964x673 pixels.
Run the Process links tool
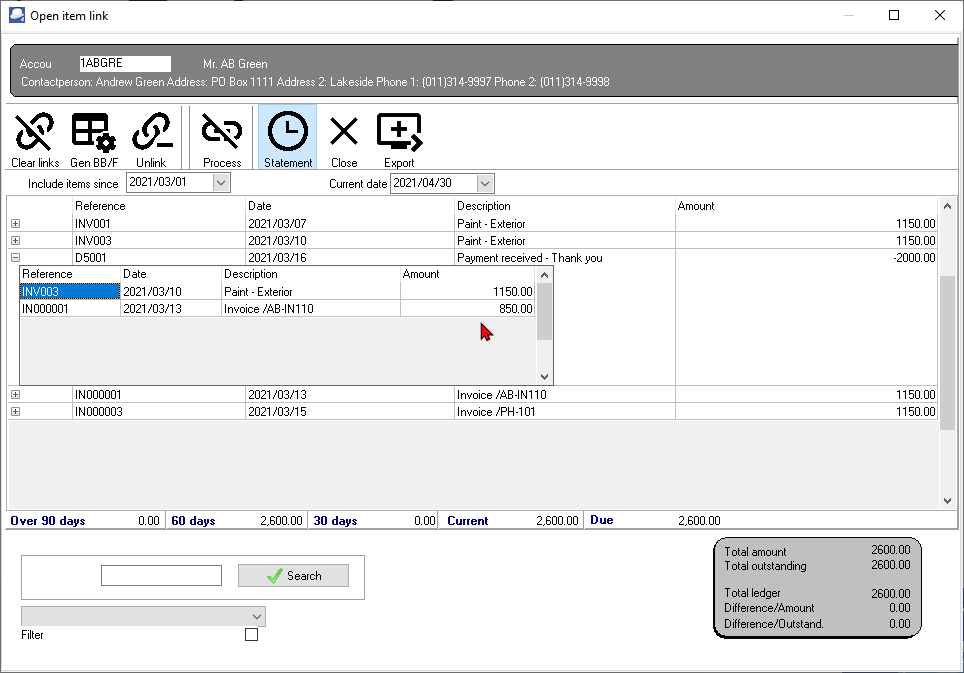coord(222,139)
